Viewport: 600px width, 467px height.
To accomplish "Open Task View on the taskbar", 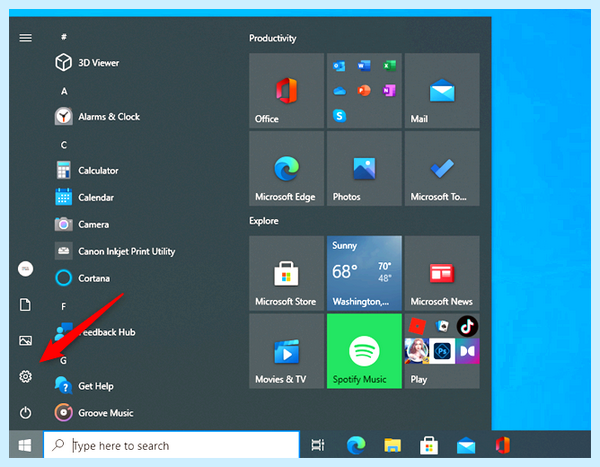I will 318,445.
